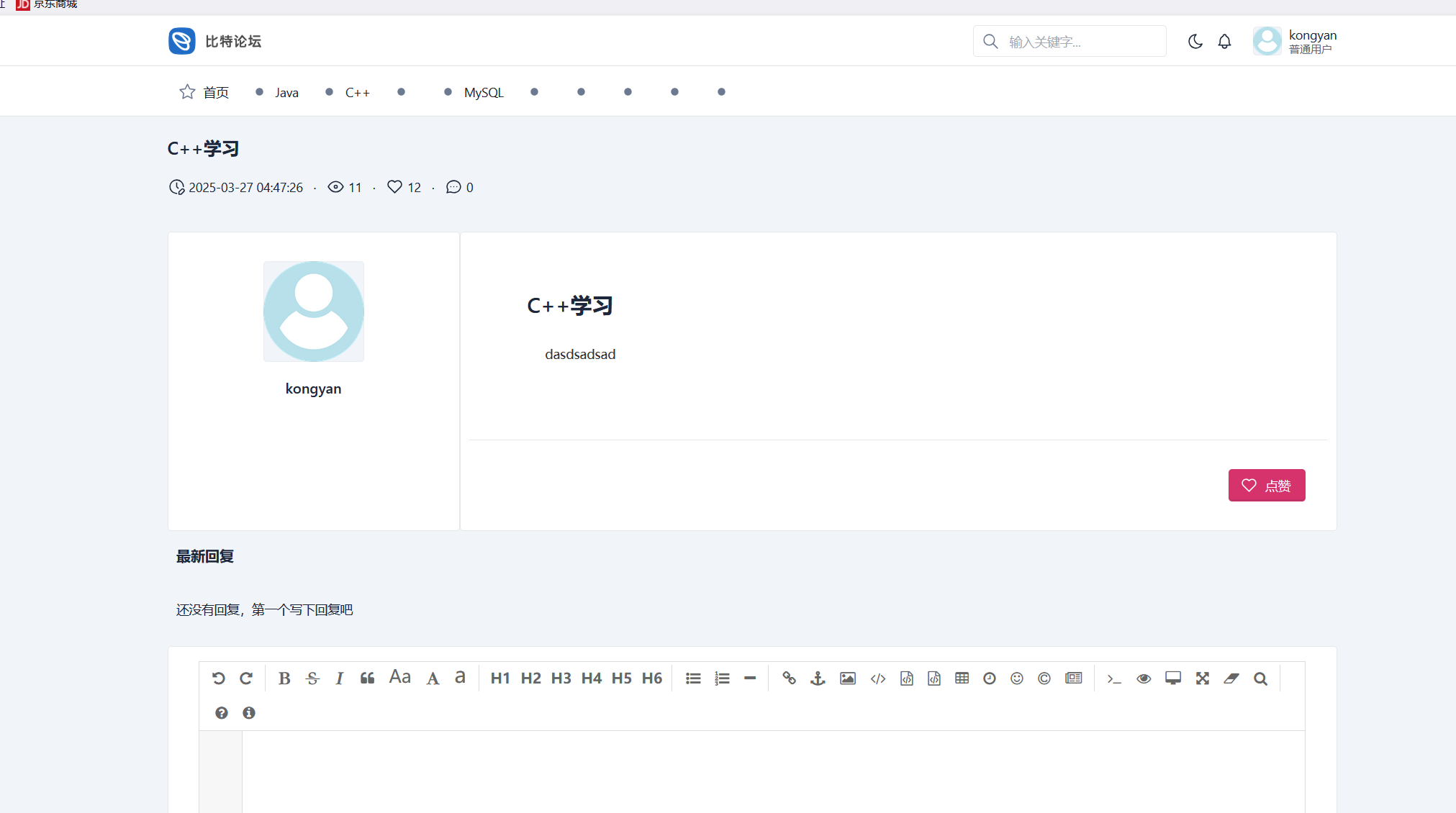Insert a link with chain icon
The height and width of the screenshot is (813, 1456).
(789, 678)
